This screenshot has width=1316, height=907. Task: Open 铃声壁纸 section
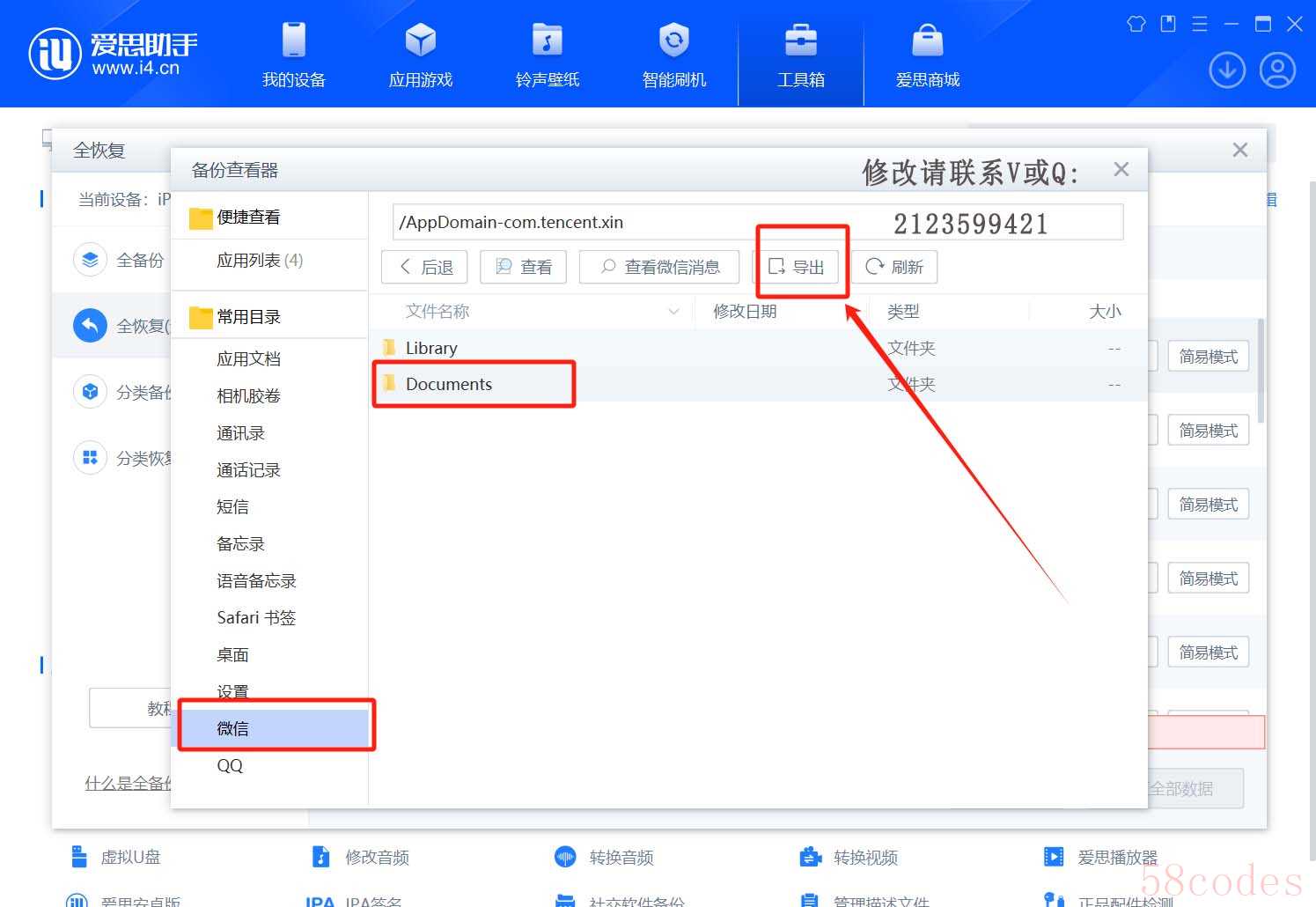click(548, 55)
